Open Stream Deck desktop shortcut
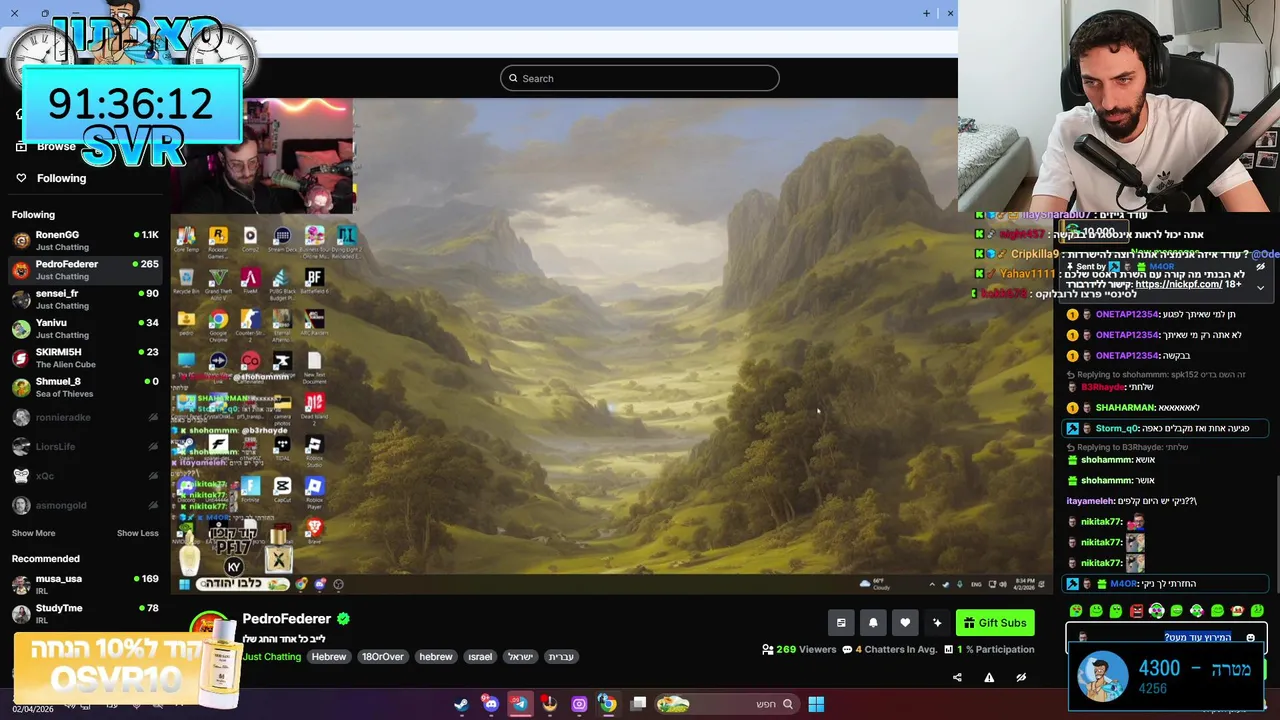Image resolution: width=1280 pixels, height=720 pixels. 282,241
